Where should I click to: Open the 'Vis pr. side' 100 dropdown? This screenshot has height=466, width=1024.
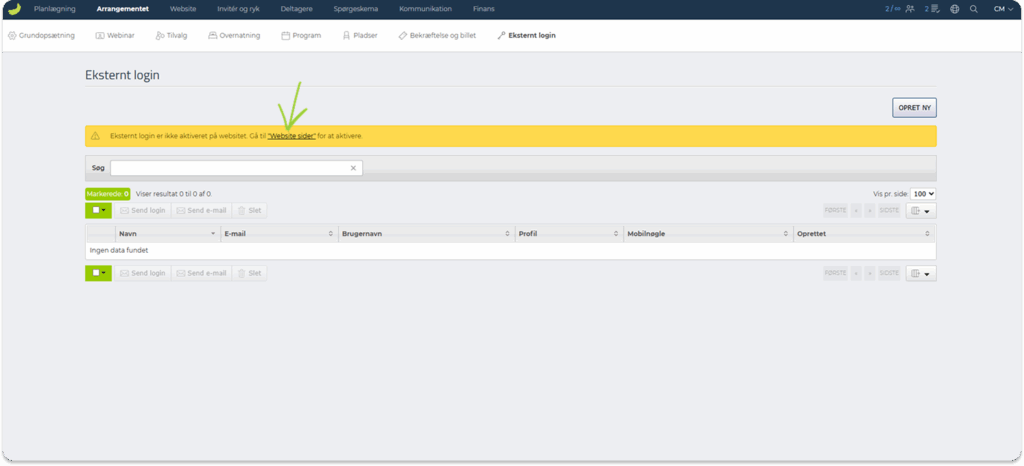point(924,193)
